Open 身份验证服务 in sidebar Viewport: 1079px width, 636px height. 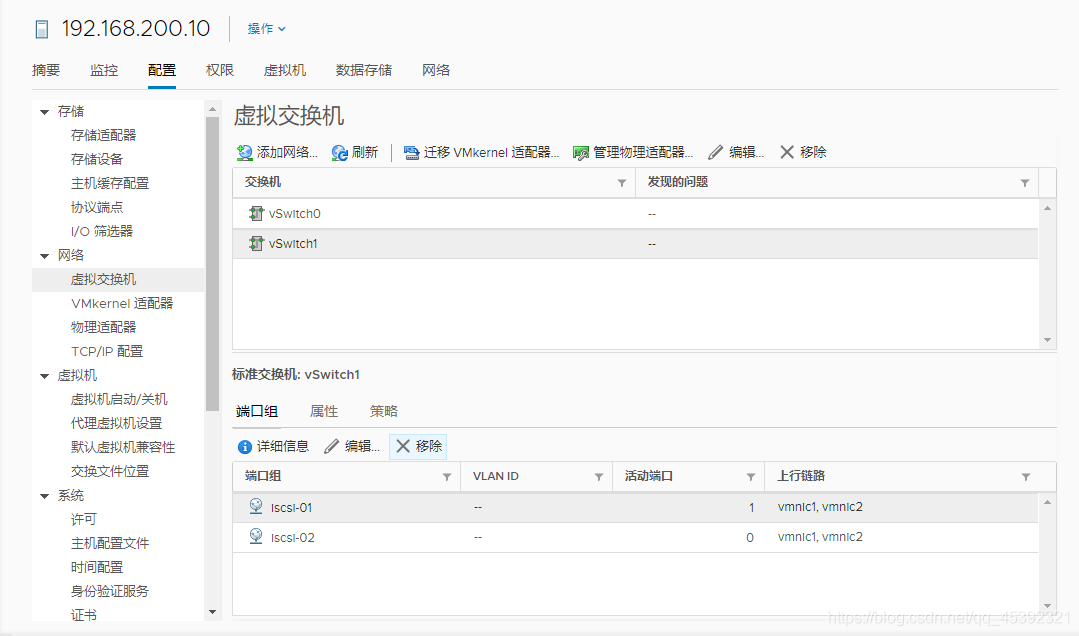(x=110, y=591)
